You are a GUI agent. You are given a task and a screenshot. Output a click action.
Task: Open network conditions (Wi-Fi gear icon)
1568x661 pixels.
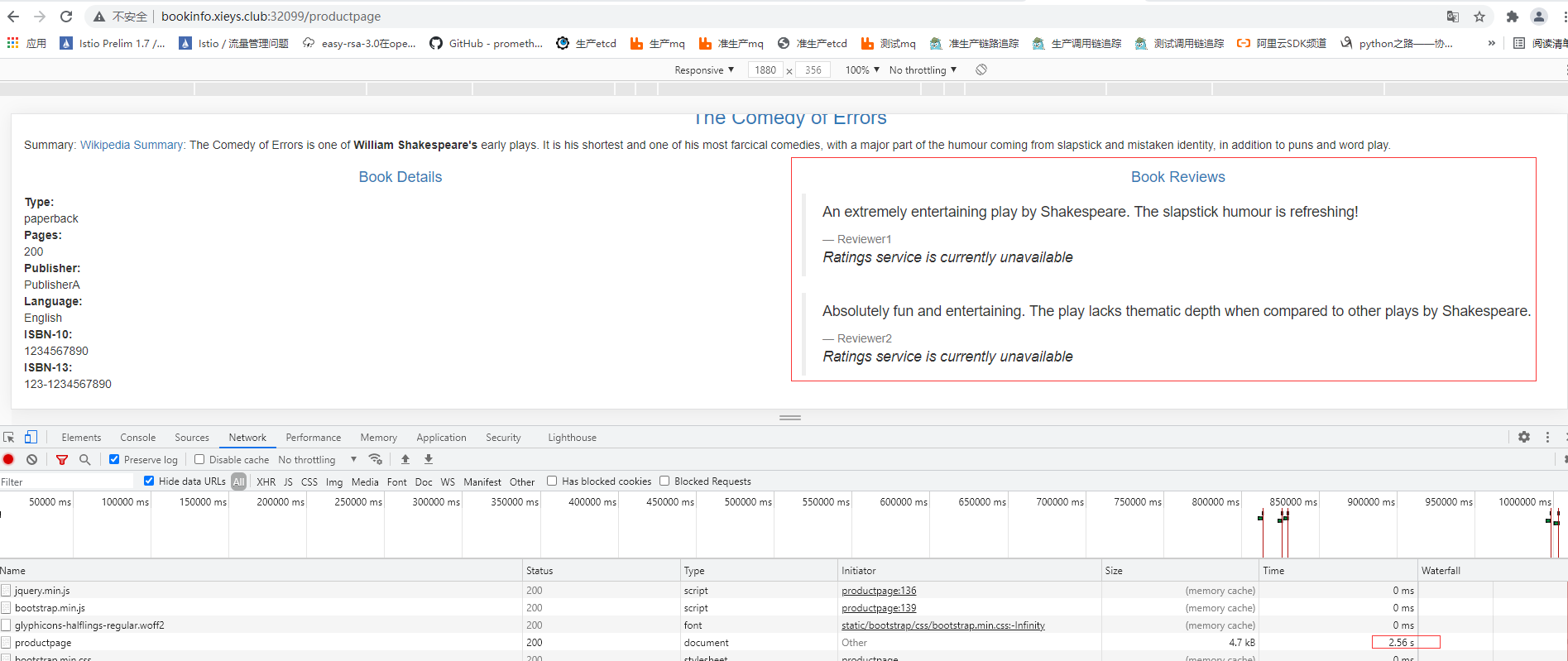coord(376,459)
